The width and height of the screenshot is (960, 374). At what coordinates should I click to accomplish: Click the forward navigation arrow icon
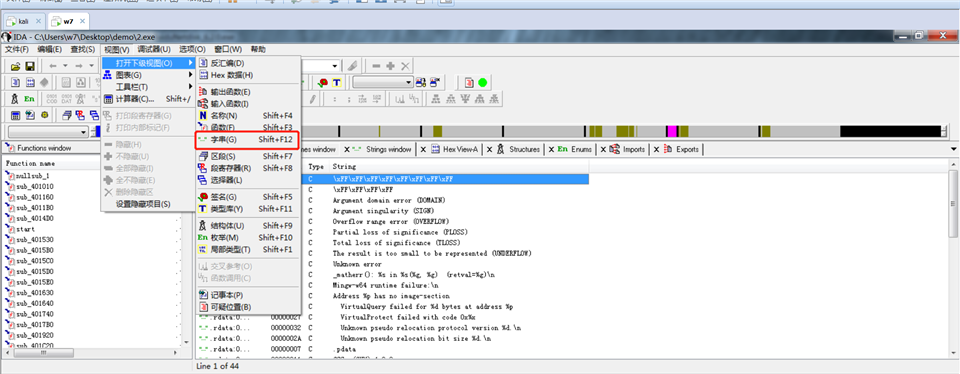(x=80, y=66)
